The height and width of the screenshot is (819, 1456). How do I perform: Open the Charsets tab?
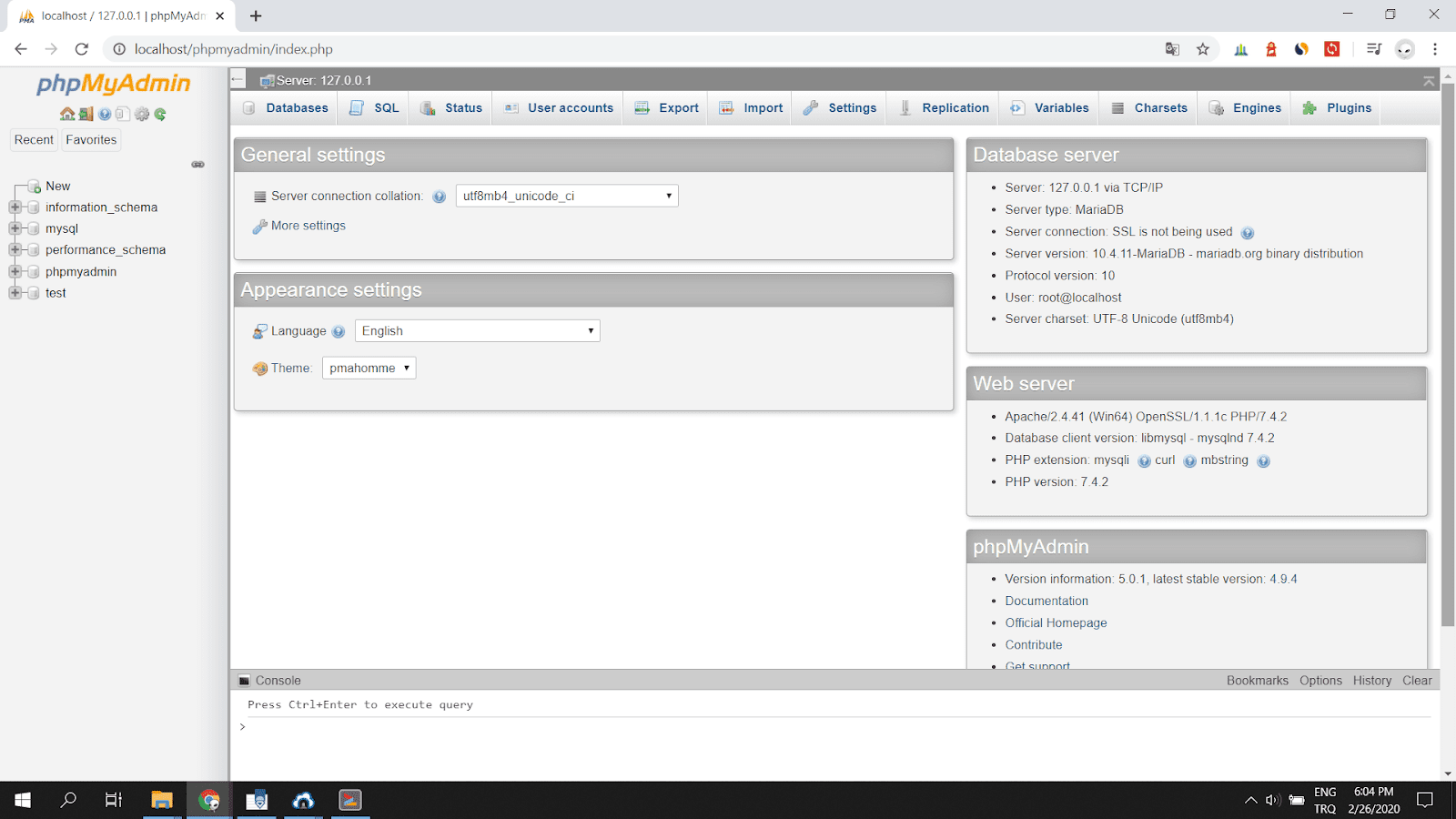1148,108
